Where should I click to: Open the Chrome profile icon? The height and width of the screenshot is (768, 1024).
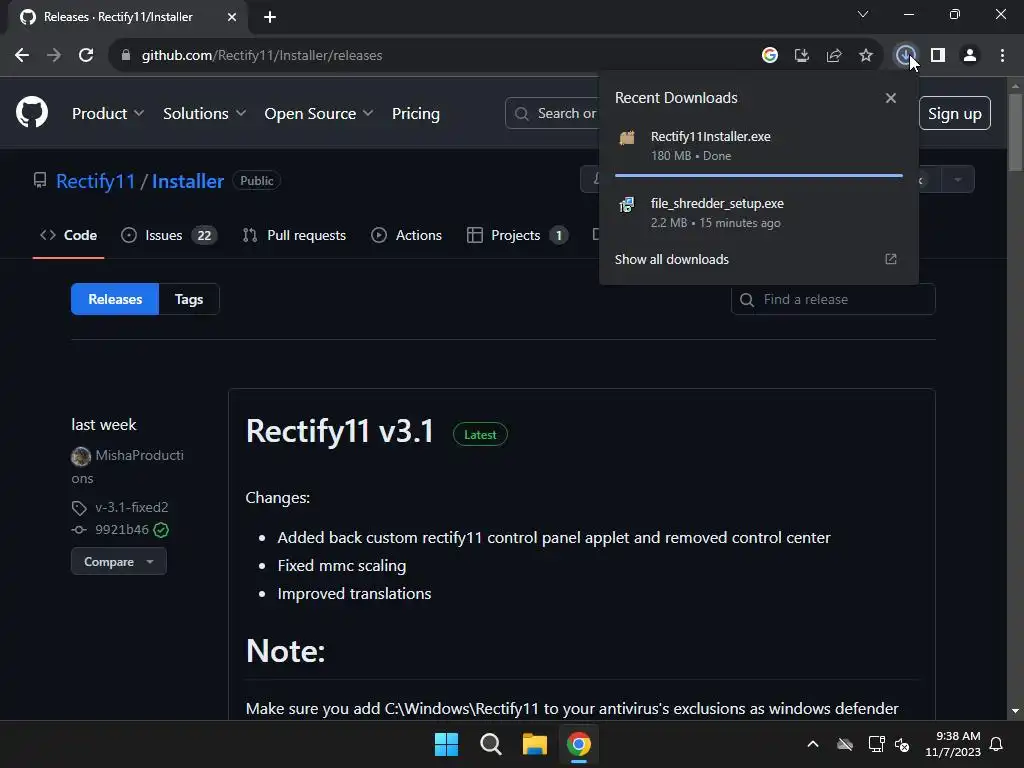pyautogui.click(x=970, y=56)
